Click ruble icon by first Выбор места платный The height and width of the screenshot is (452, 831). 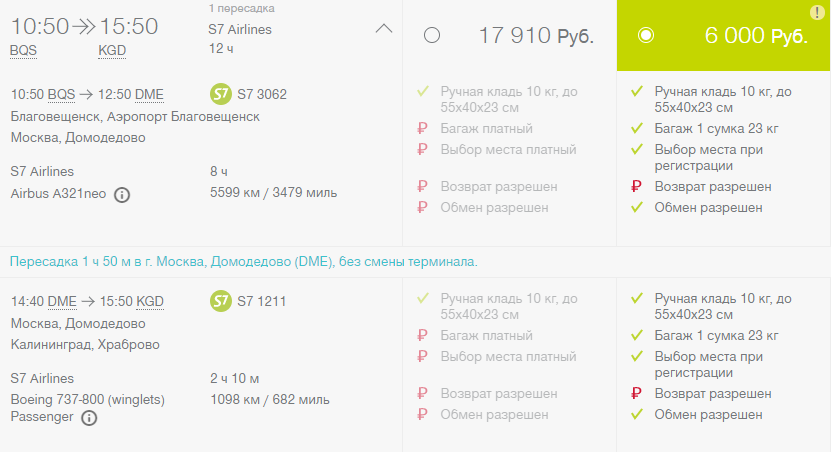click(x=425, y=150)
